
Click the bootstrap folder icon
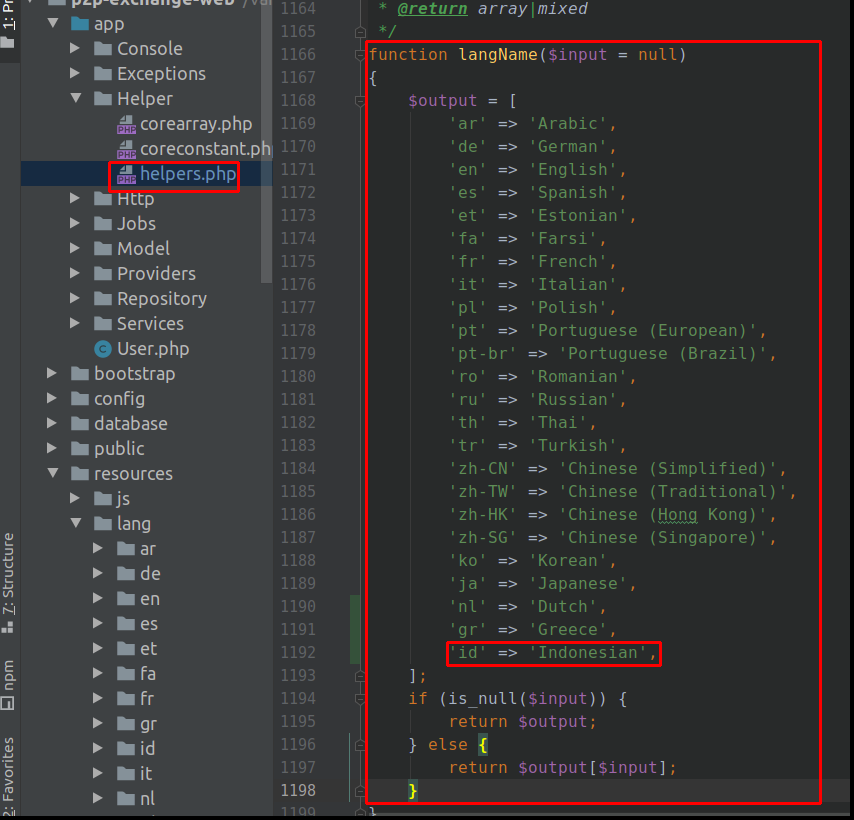click(x=79, y=374)
